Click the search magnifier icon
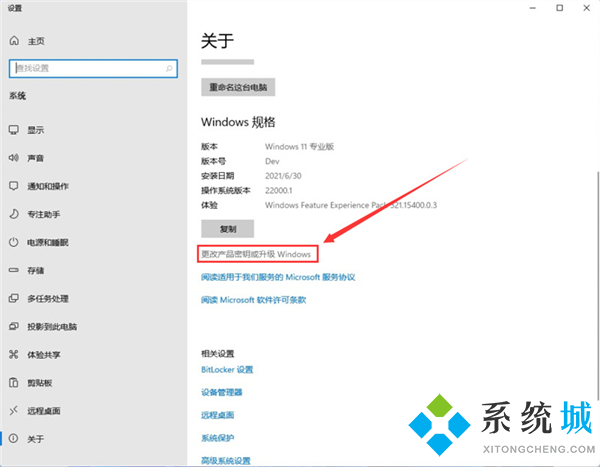Screen dimensions: 600x467 click(x=169, y=69)
